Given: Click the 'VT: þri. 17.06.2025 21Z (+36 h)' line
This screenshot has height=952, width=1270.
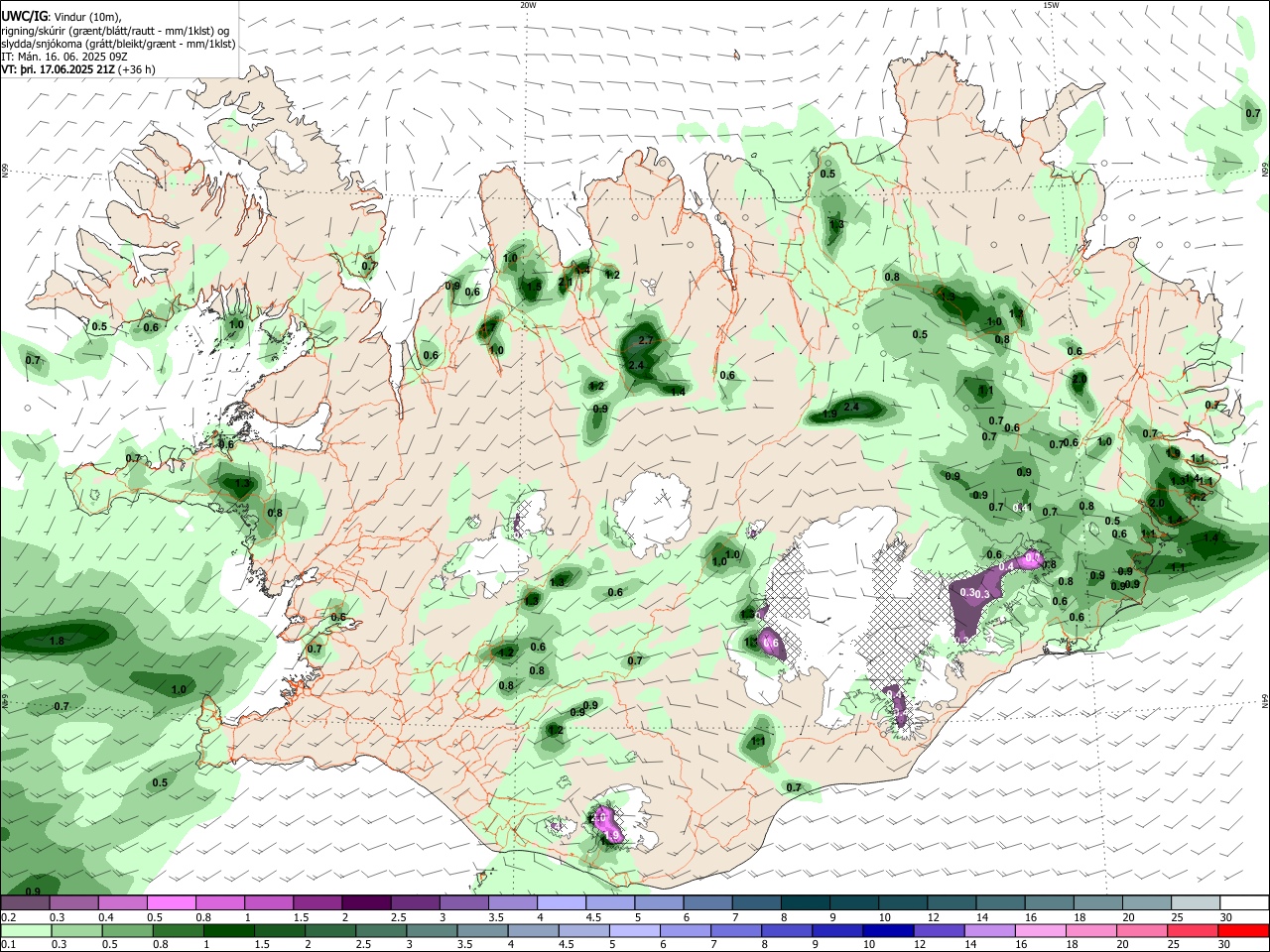Looking at the screenshot, I should [x=78, y=69].
